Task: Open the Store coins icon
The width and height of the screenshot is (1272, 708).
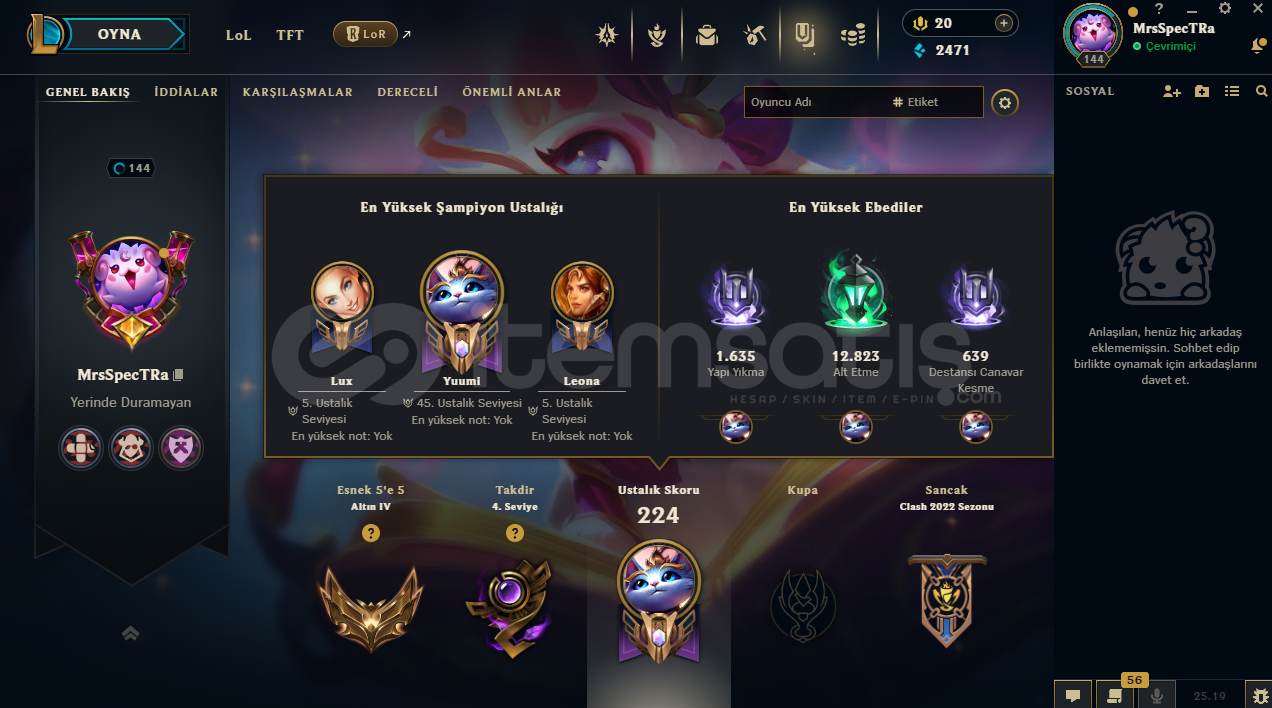Action: 853,35
